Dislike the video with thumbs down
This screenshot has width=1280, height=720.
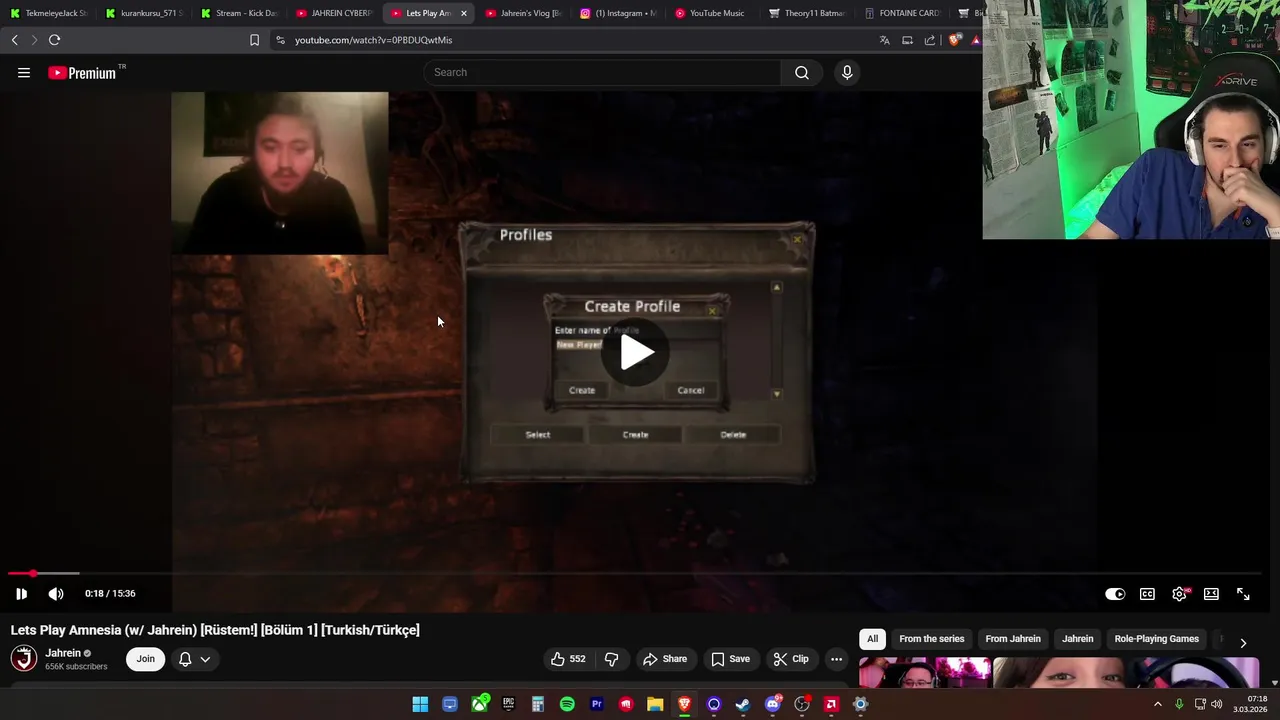point(611,659)
